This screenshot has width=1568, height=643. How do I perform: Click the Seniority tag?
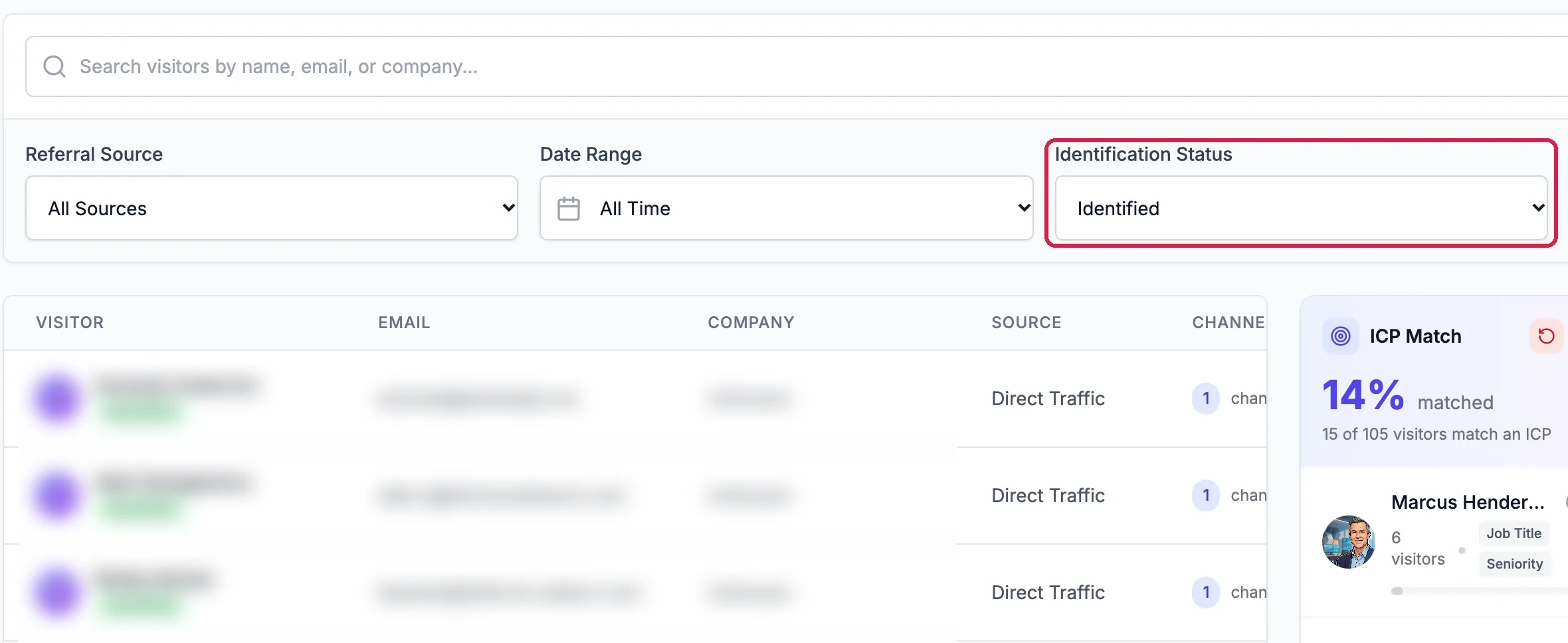[x=1515, y=564]
